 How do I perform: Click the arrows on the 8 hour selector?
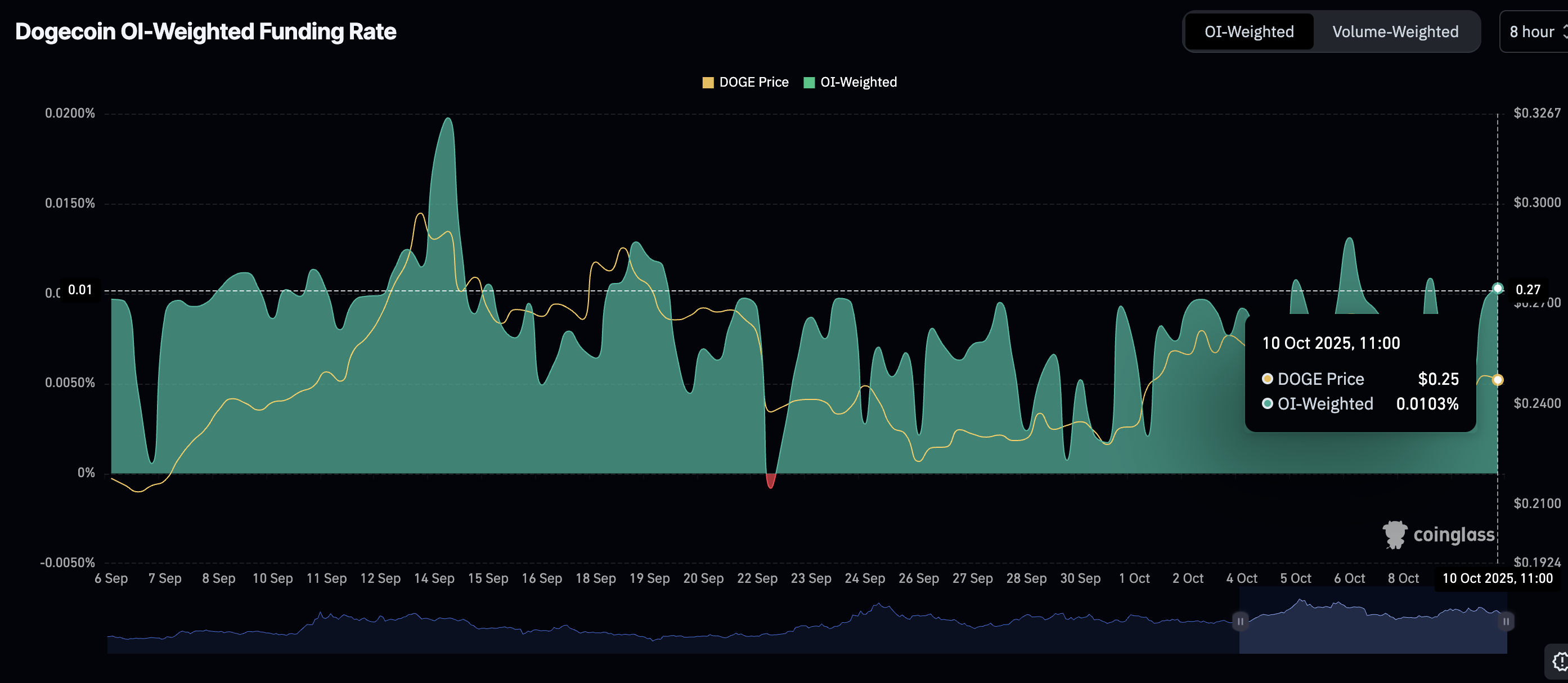tap(1565, 32)
